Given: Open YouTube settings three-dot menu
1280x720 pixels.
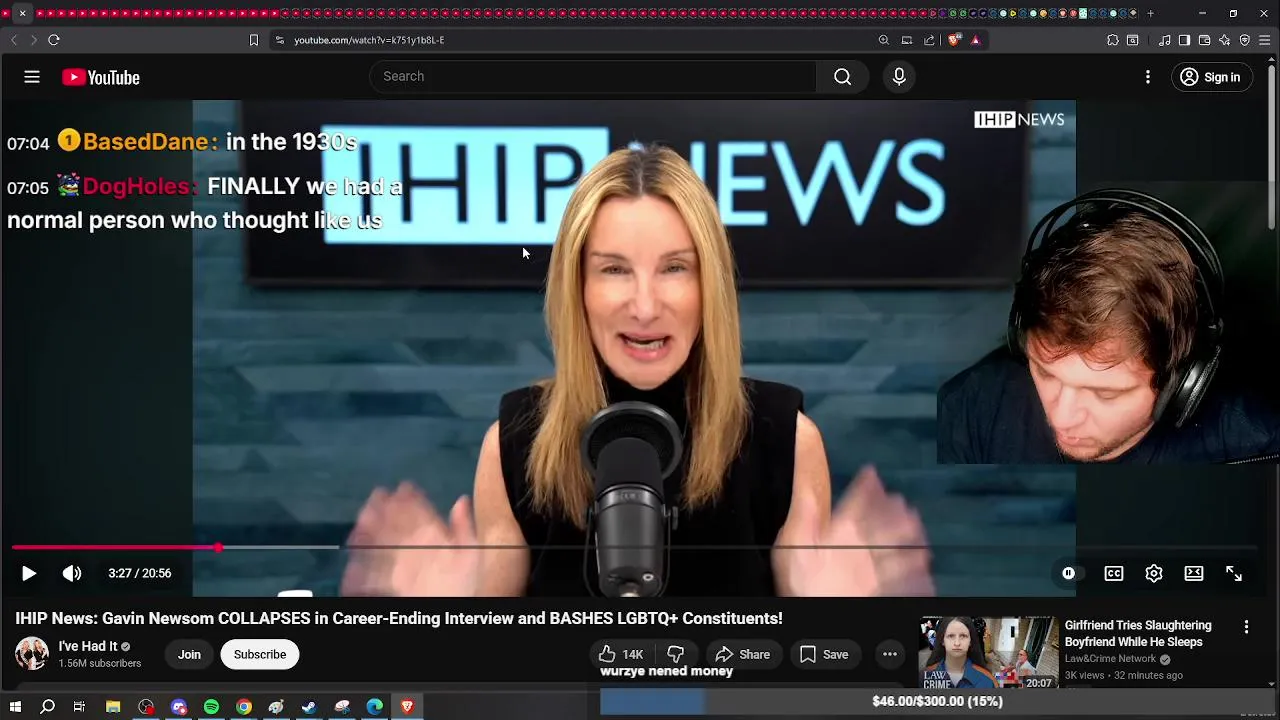Looking at the screenshot, I should [x=1148, y=77].
